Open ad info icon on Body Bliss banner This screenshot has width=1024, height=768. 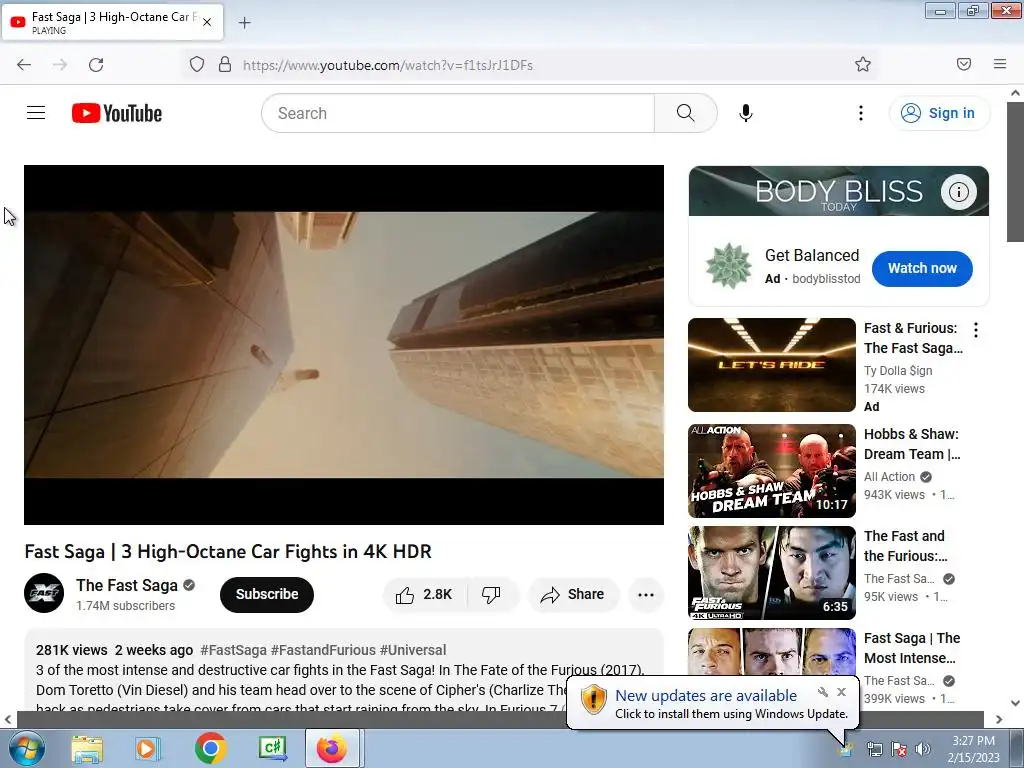coord(958,192)
